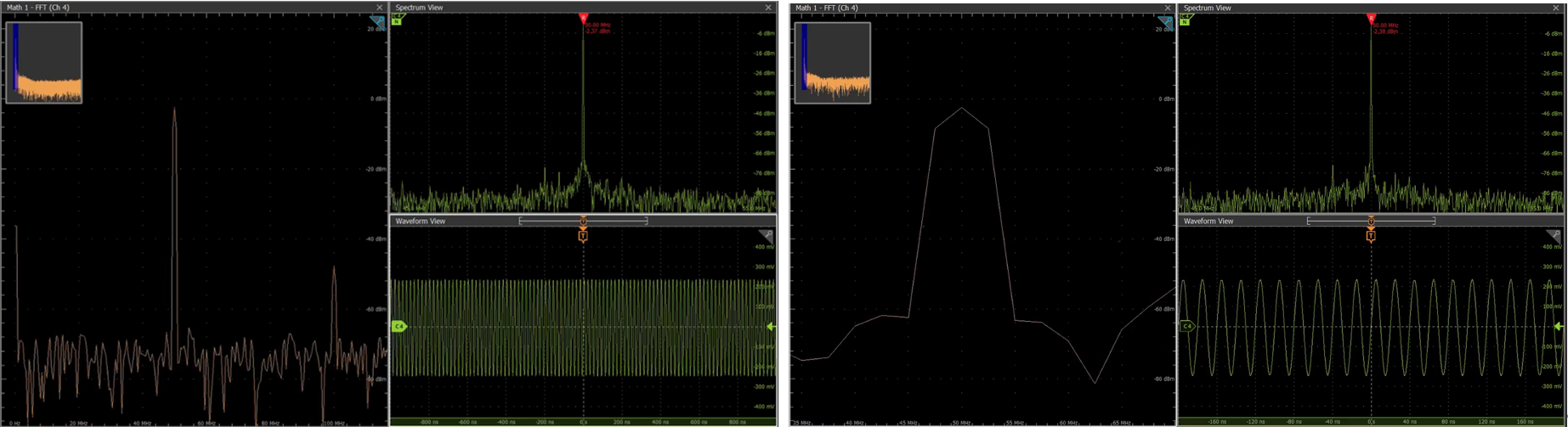The width and height of the screenshot is (1568, 427).
Task: Close the left Math 1 - FFT (Ch 4) panel
Action: (379, 8)
